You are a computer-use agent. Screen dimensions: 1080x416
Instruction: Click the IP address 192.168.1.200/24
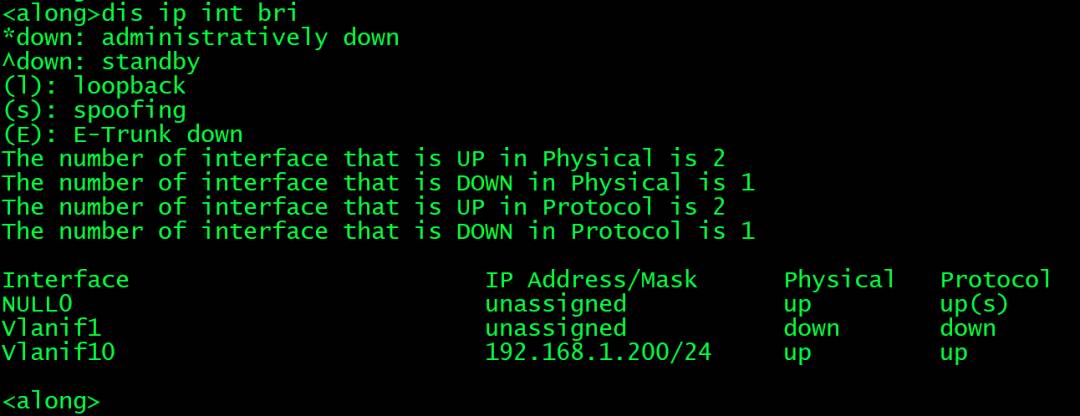pyautogui.click(x=598, y=352)
